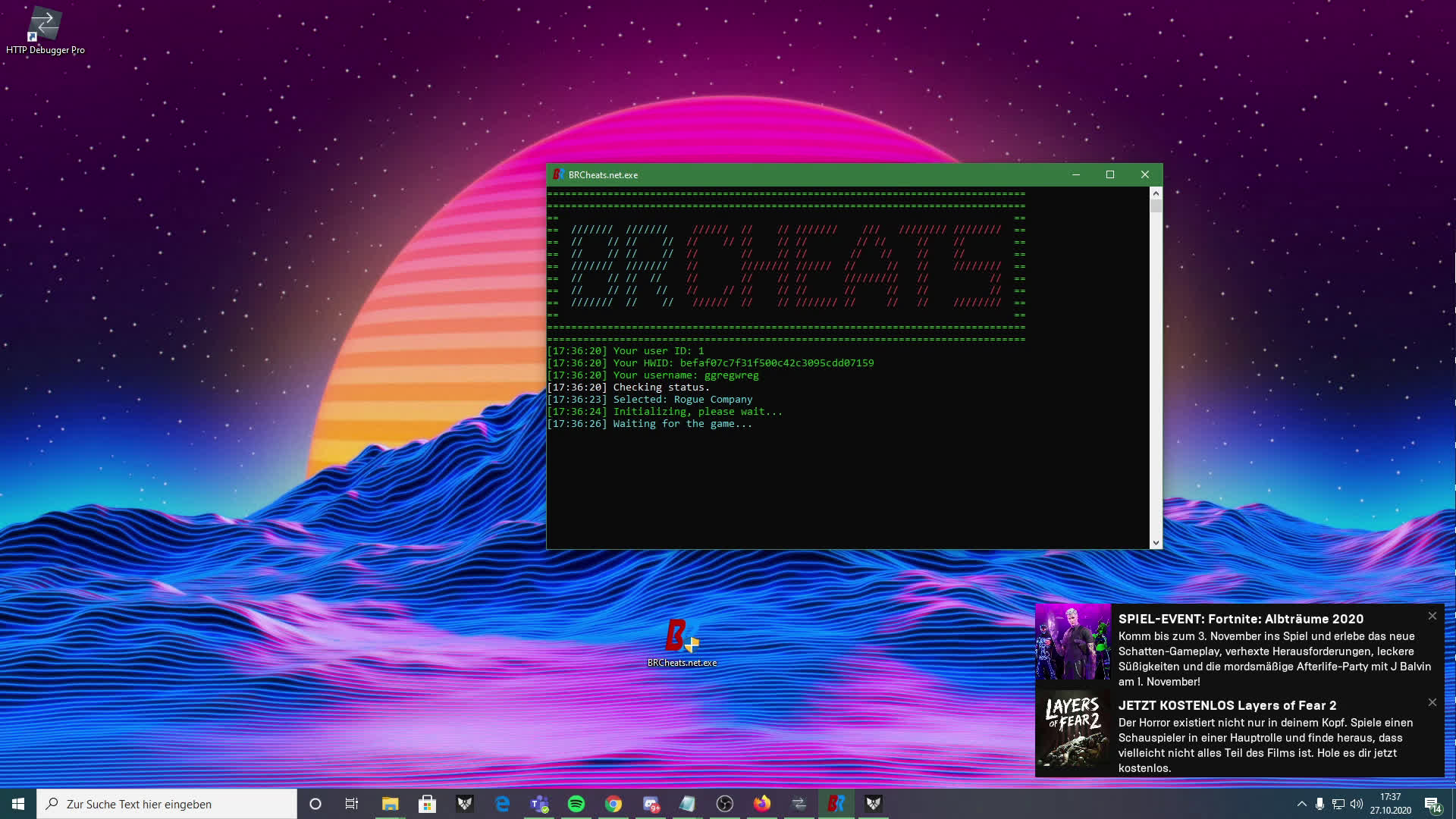Open Microsoft Store from the taskbar

click(x=427, y=804)
